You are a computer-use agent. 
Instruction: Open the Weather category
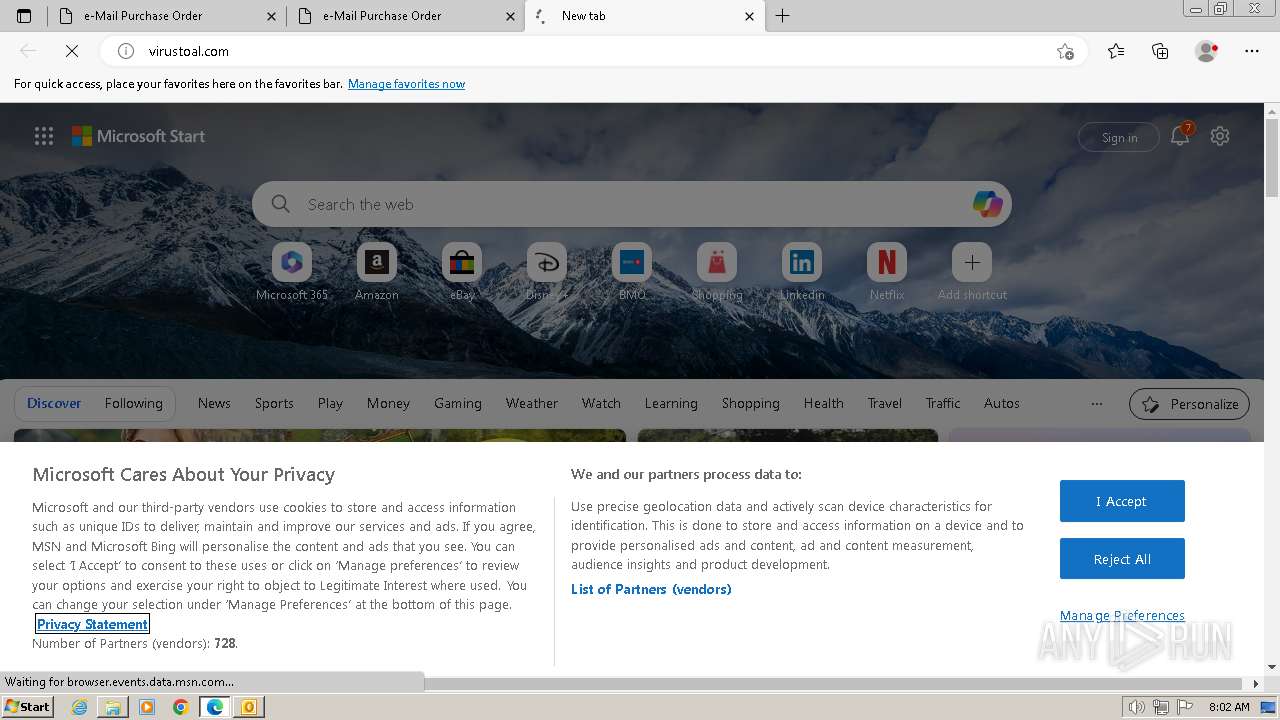(532, 404)
